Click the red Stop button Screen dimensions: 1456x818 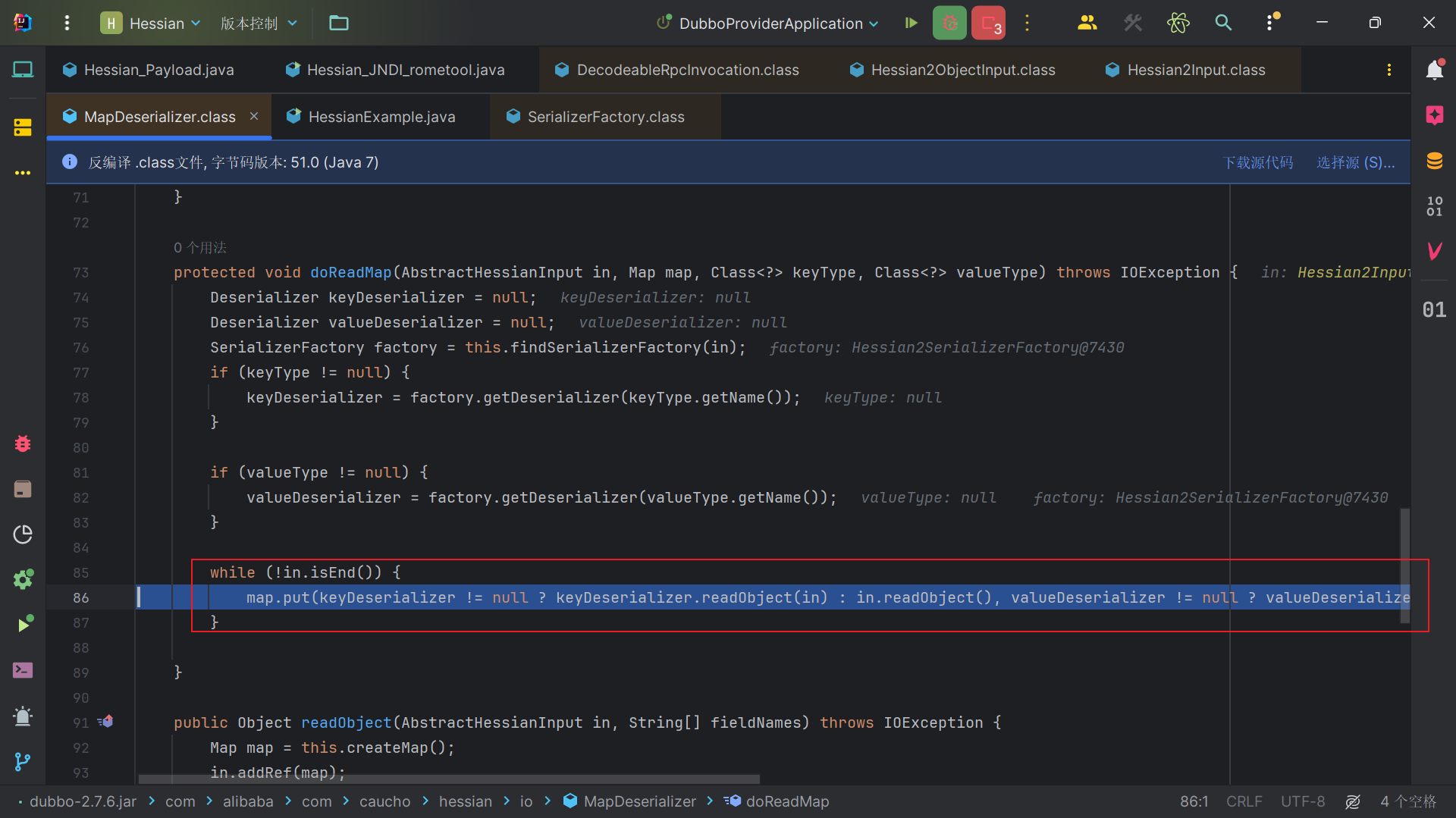click(989, 23)
